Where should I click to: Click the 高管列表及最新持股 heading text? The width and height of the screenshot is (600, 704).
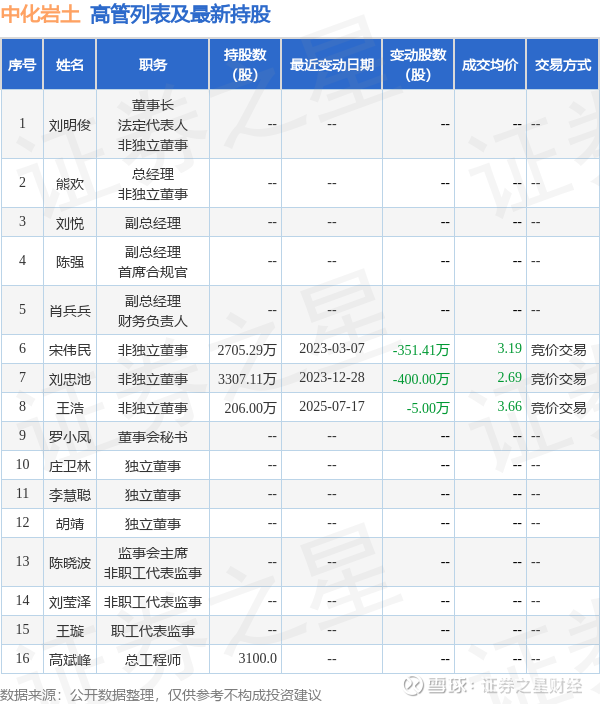[x=180, y=14]
